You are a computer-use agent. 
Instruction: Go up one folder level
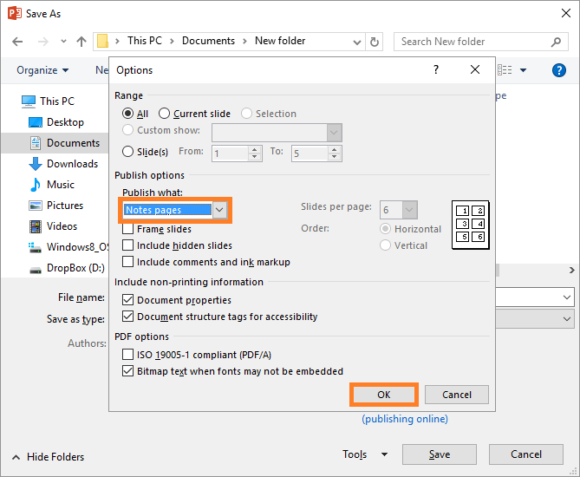tap(81, 41)
